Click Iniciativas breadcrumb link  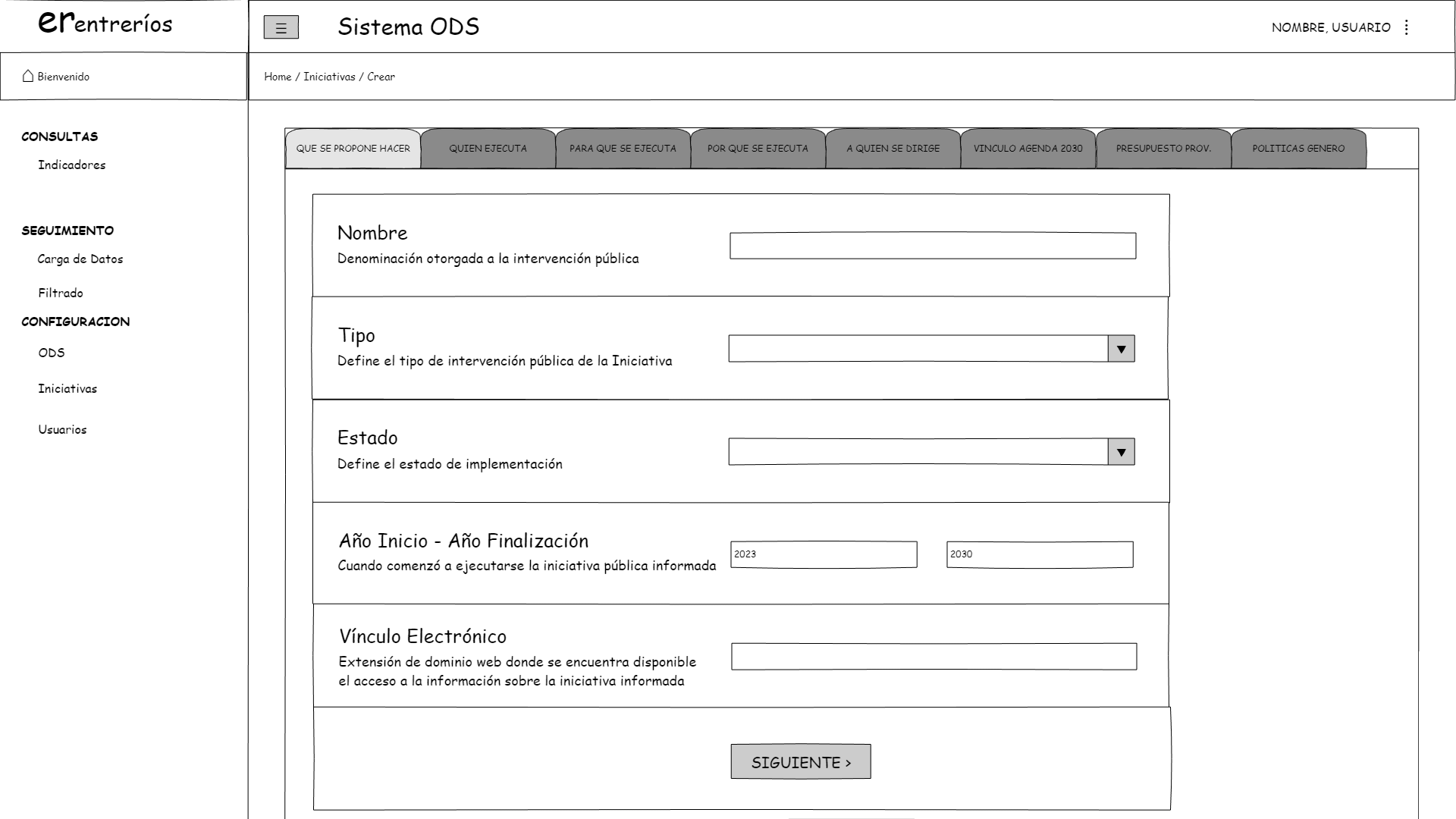329,77
